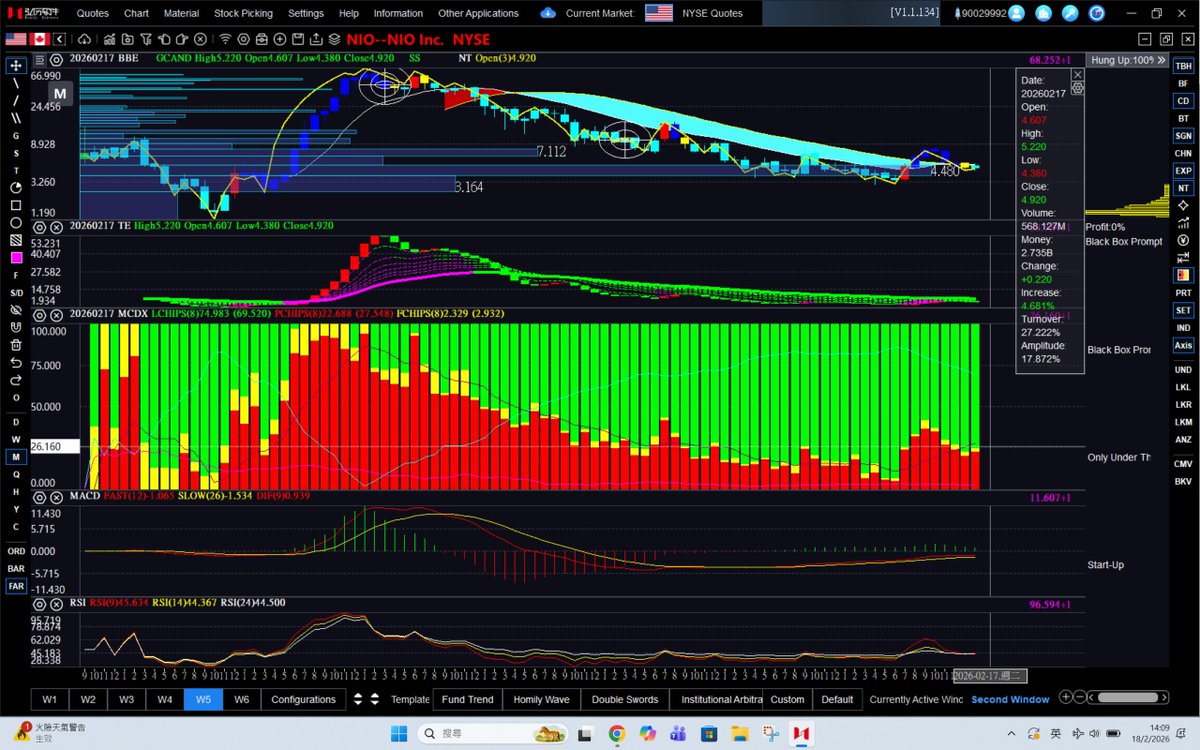Image resolution: width=1200 pixels, height=750 pixels.
Task: Click the circled X toolbar icon
Action: (x=200, y=39)
